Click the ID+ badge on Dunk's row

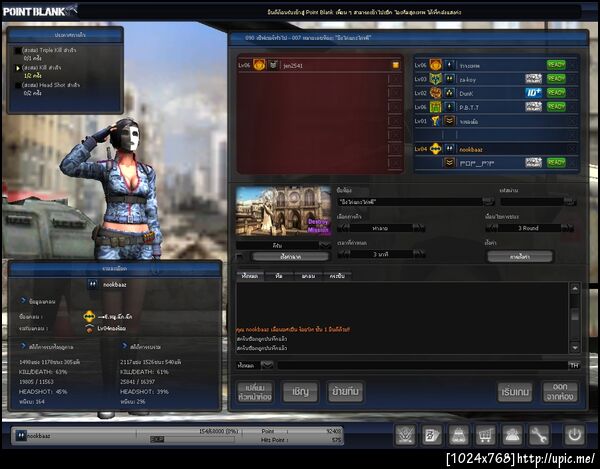533,93
